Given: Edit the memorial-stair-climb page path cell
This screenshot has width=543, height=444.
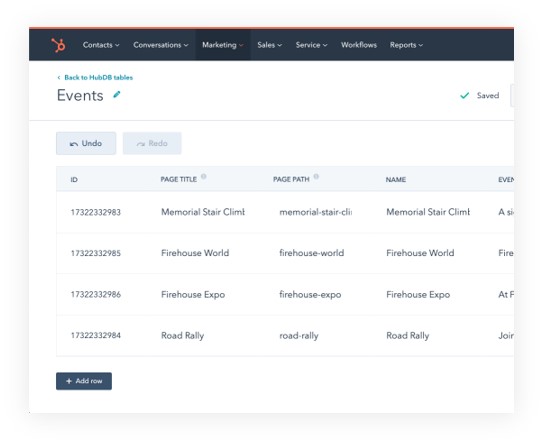Looking at the screenshot, I should (315, 212).
